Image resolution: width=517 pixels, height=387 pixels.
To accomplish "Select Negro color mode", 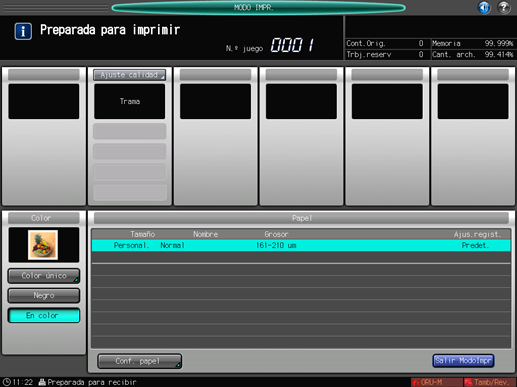I will point(44,295).
